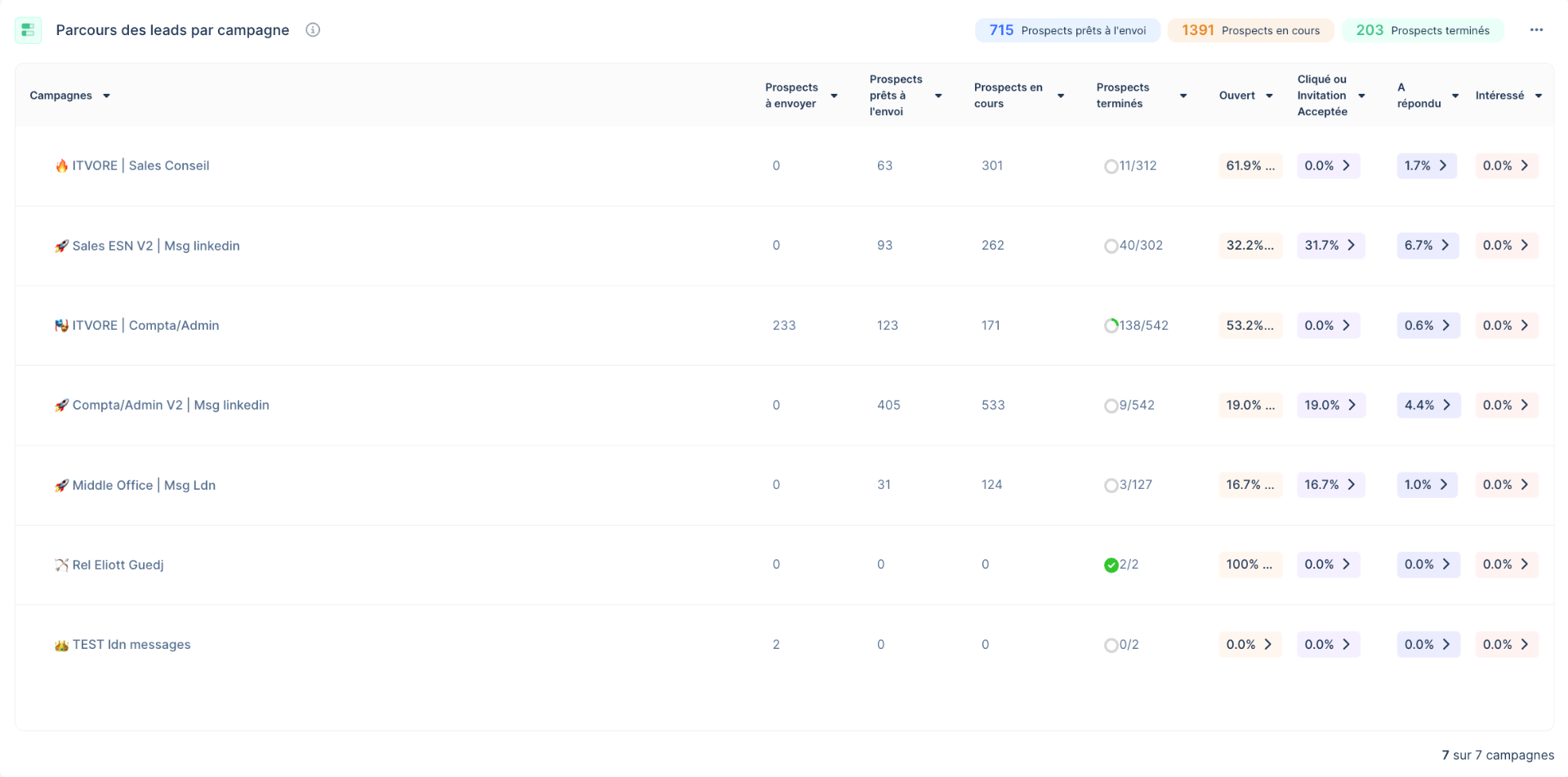Sort by the Campagnes column arrow

tap(106, 95)
